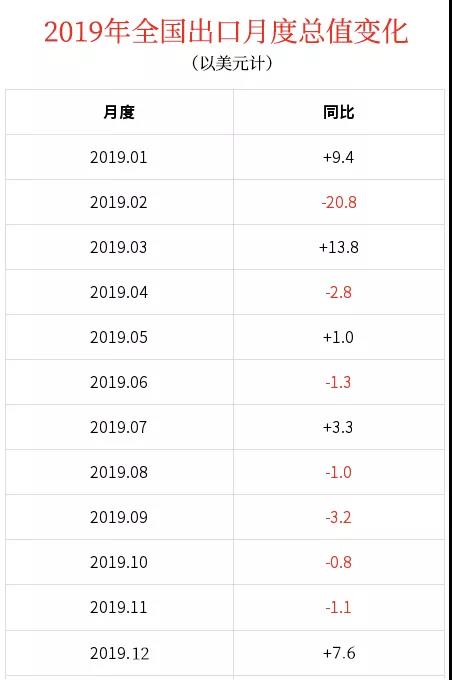The width and height of the screenshot is (452, 680).
Task: Click the +7.6 value for December
Action: [339, 653]
